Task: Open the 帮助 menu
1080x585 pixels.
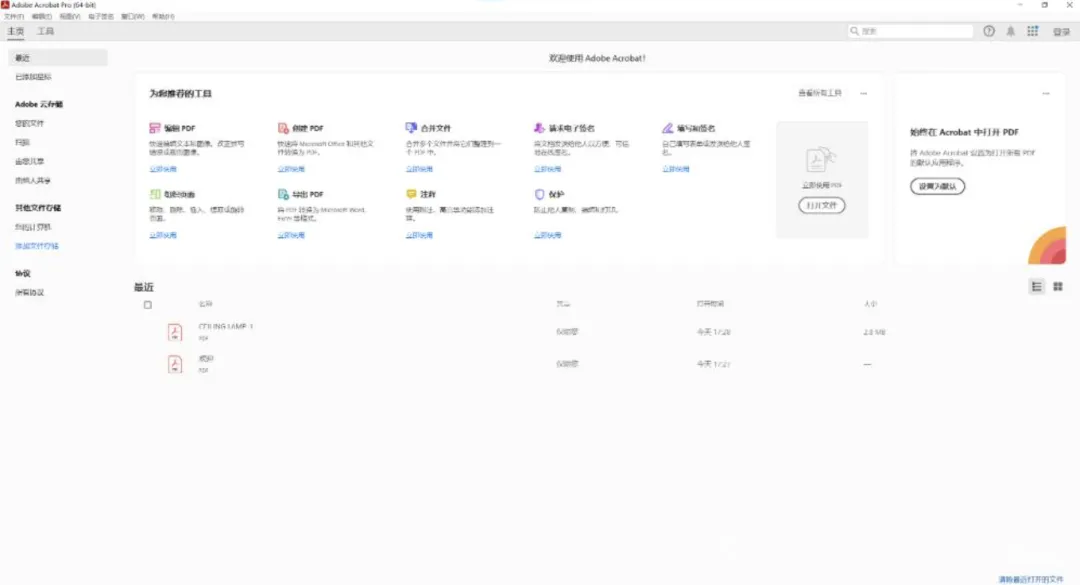Action: coord(163,17)
